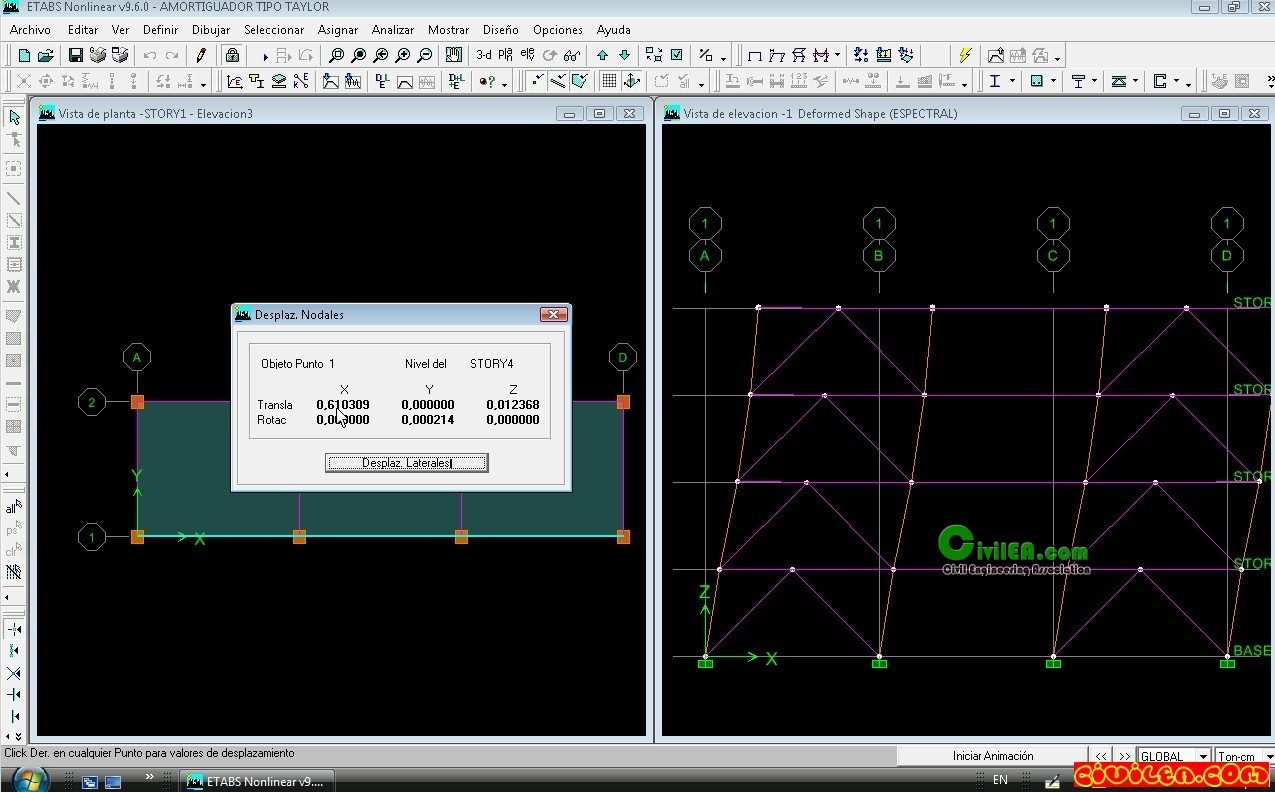Expand dropdown beside the red question mark icon
The image size is (1275, 792).
(504, 84)
